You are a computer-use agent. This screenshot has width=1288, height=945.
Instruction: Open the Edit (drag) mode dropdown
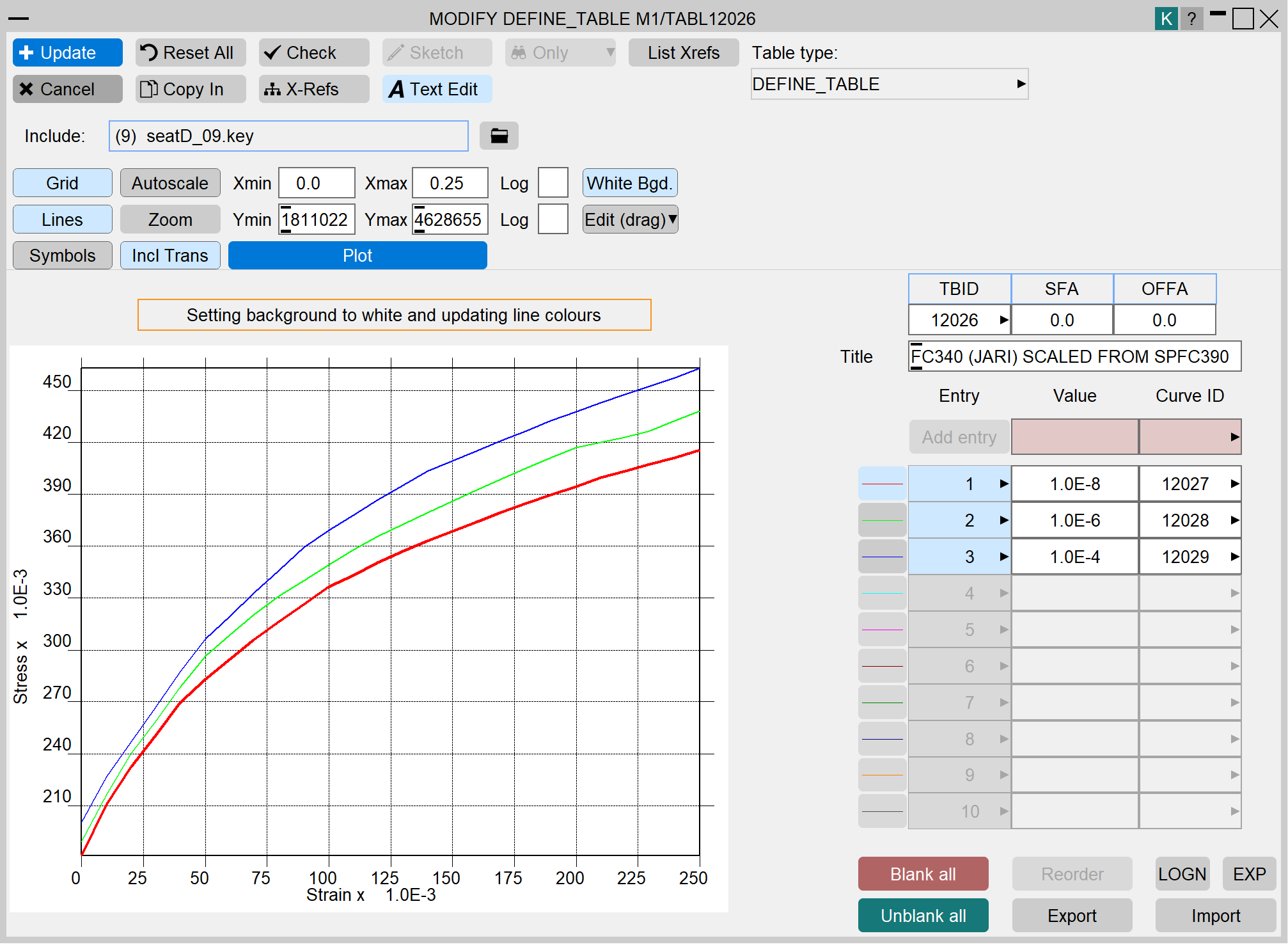[x=630, y=219]
